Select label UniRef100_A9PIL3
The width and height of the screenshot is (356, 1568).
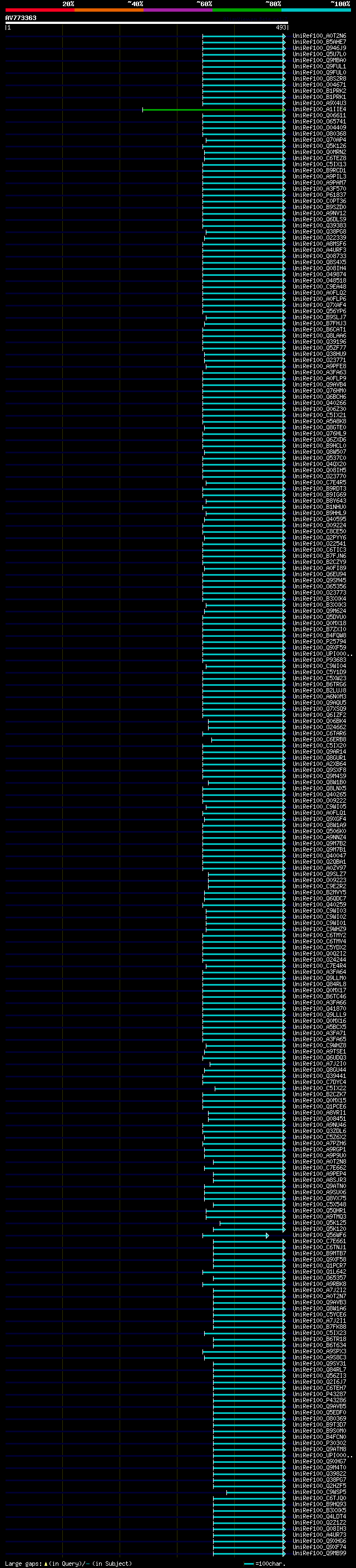[319, 176]
